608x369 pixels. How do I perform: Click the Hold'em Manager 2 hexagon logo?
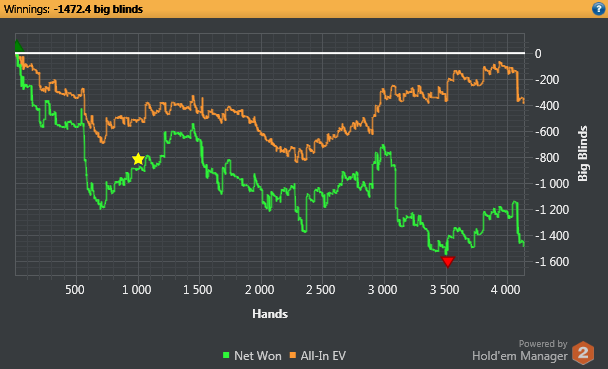click(x=583, y=353)
